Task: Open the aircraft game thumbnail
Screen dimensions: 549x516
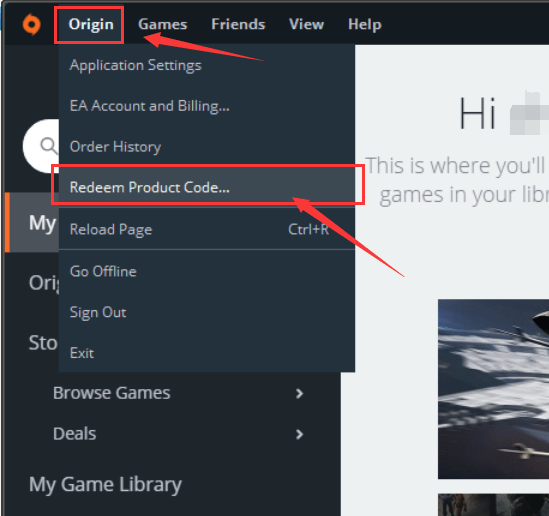Action: click(493, 389)
